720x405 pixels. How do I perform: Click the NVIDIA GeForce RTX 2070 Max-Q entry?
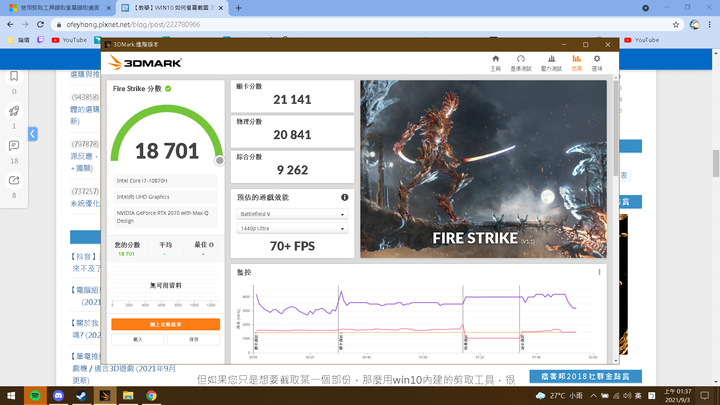165,217
